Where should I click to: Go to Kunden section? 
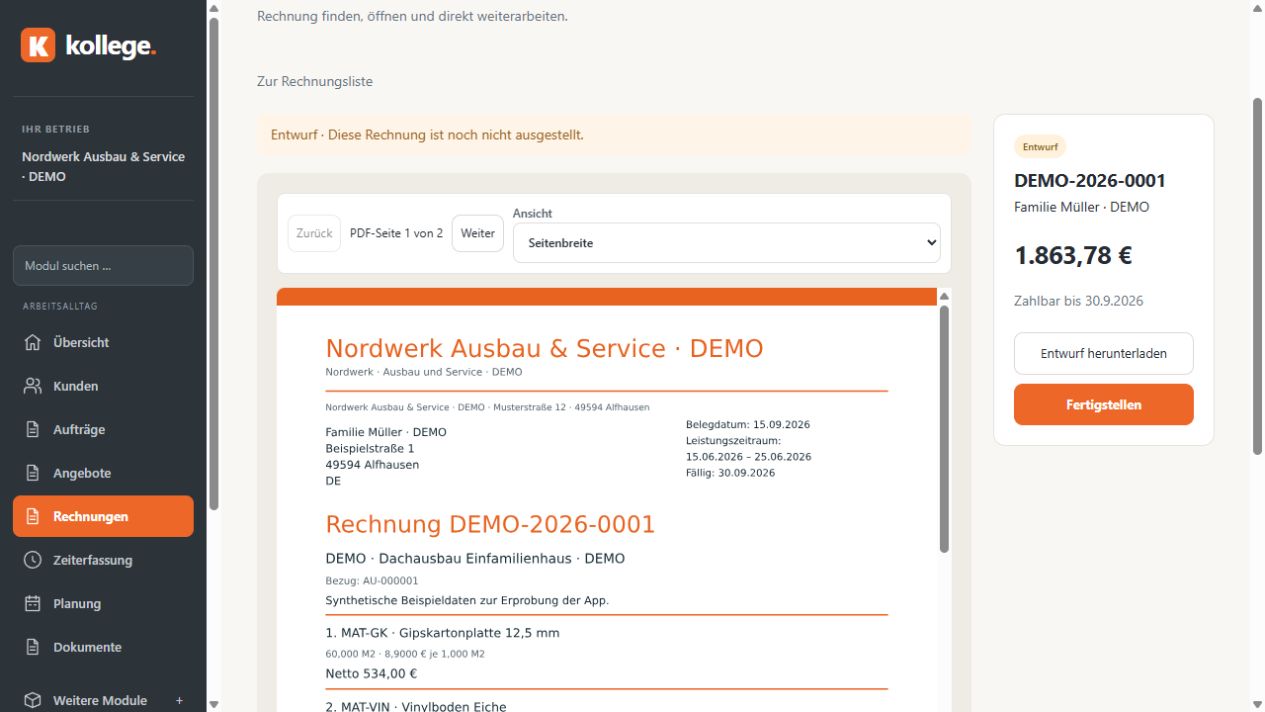[103, 386]
